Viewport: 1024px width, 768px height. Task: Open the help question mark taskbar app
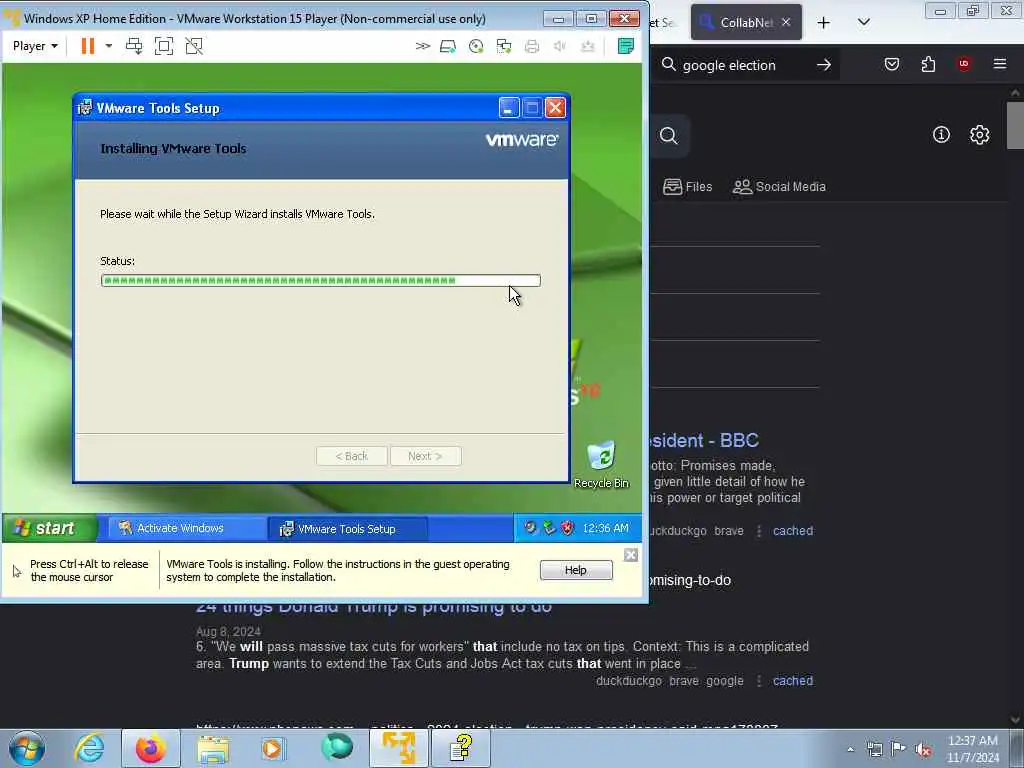[460, 748]
